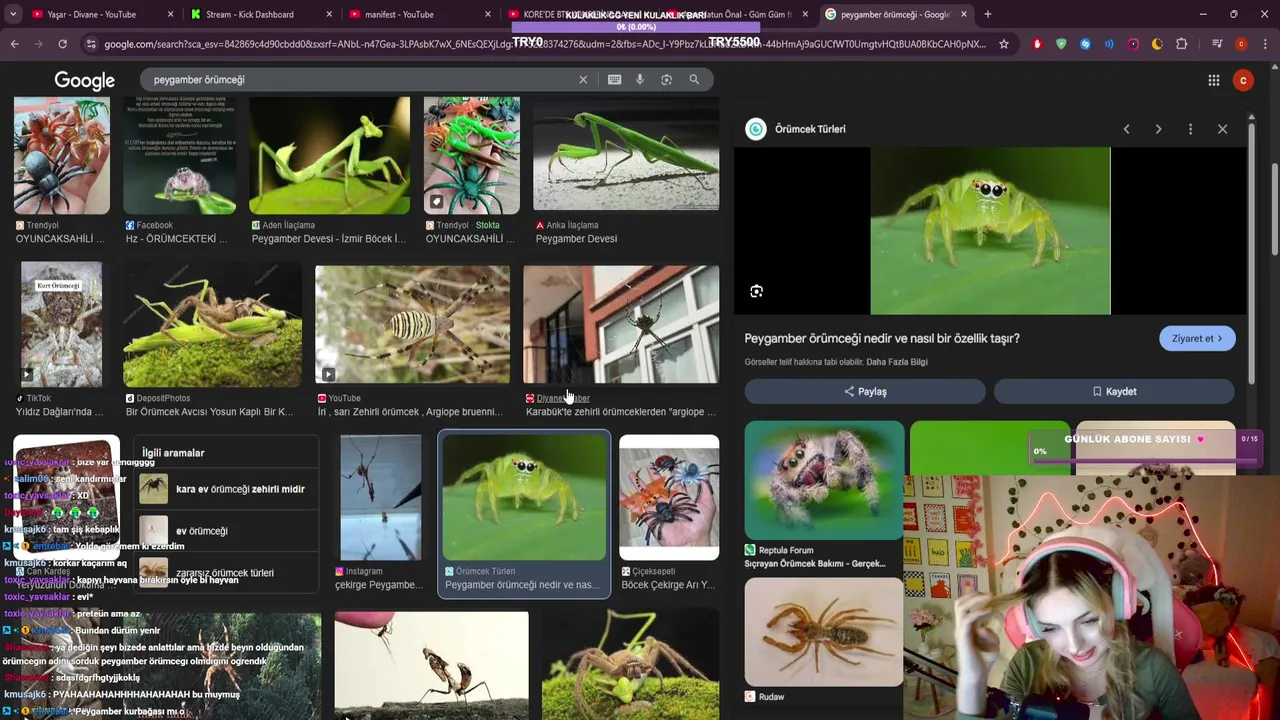Screen dimensions: 1280x720
Task: Open Çiçeksepeti toy insects image result
Action: pyautogui.click(x=669, y=497)
